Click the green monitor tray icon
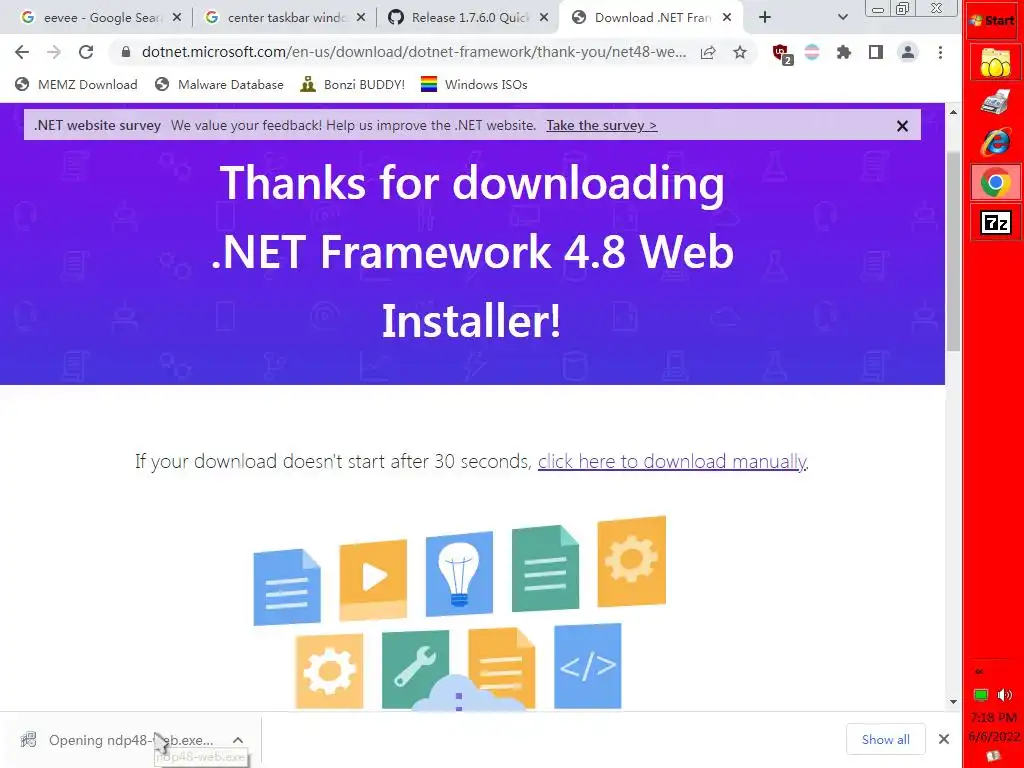The height and width of the screenshot is (768, 1024). [x=981, y=694]
